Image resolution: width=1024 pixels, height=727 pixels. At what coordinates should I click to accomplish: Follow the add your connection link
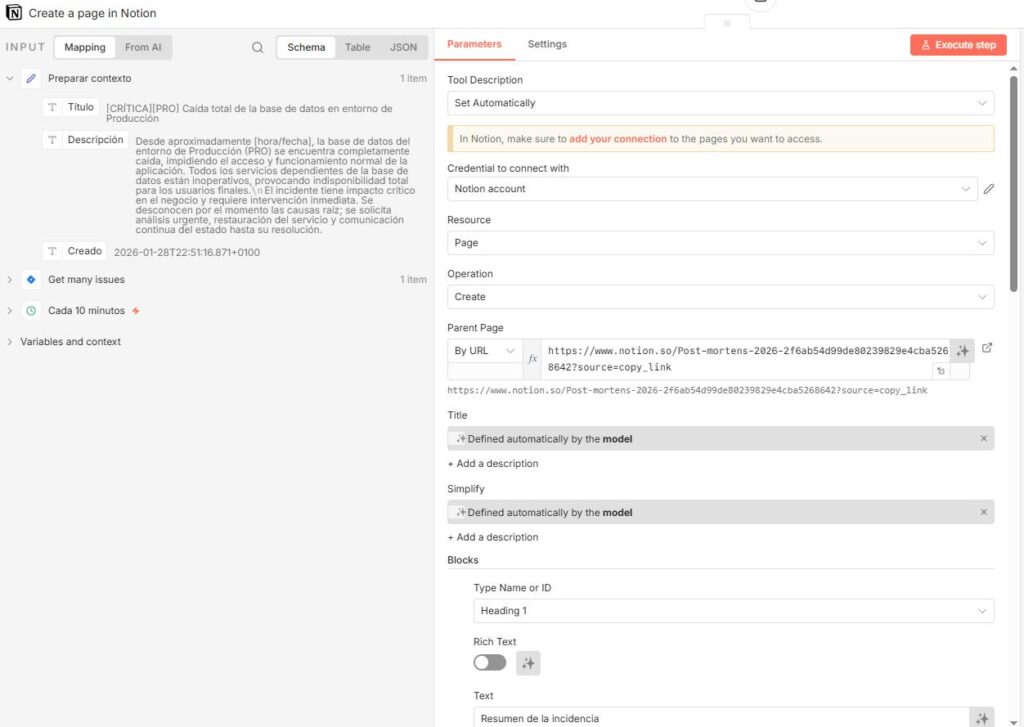pyautogui.click(x=617, y=139)
